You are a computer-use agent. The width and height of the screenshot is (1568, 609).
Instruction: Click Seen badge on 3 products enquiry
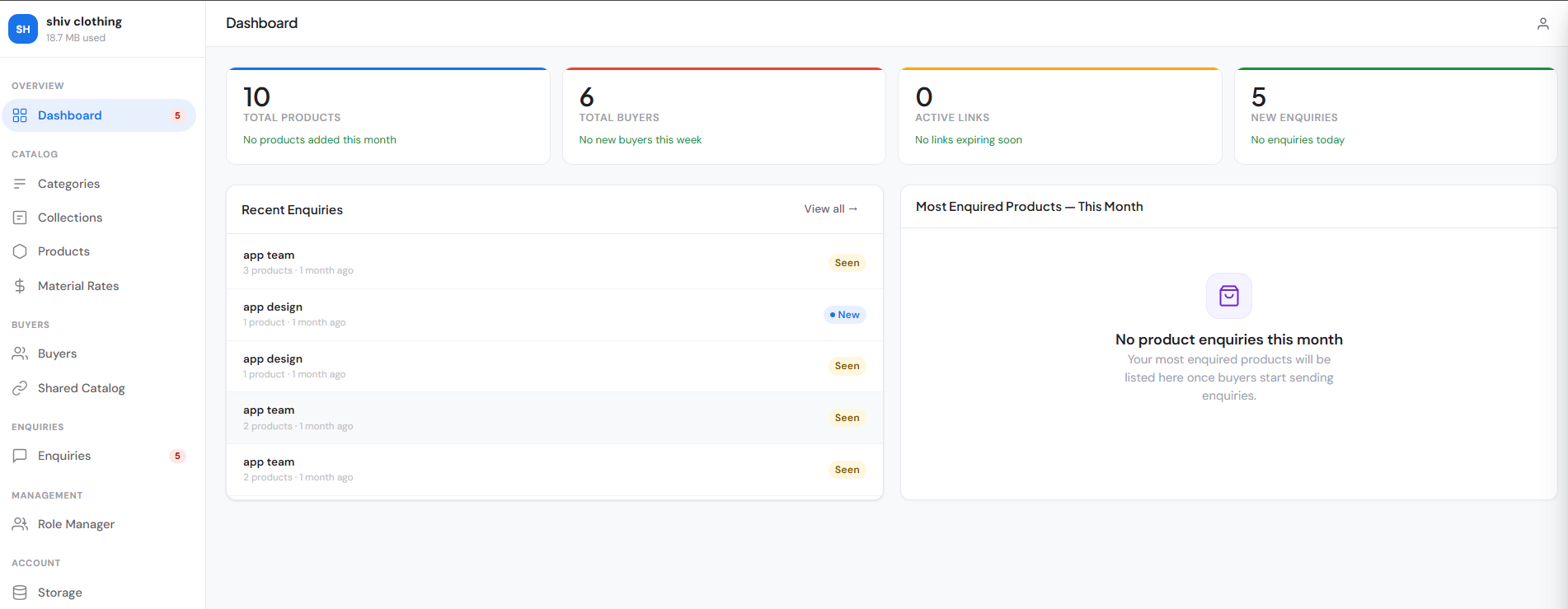(x=847, y=263)
